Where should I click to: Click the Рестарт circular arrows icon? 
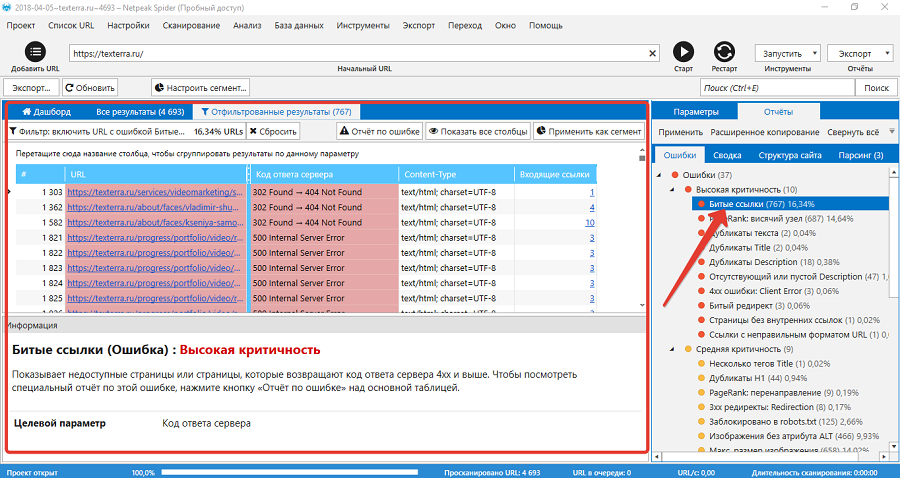tap(724, 52)
